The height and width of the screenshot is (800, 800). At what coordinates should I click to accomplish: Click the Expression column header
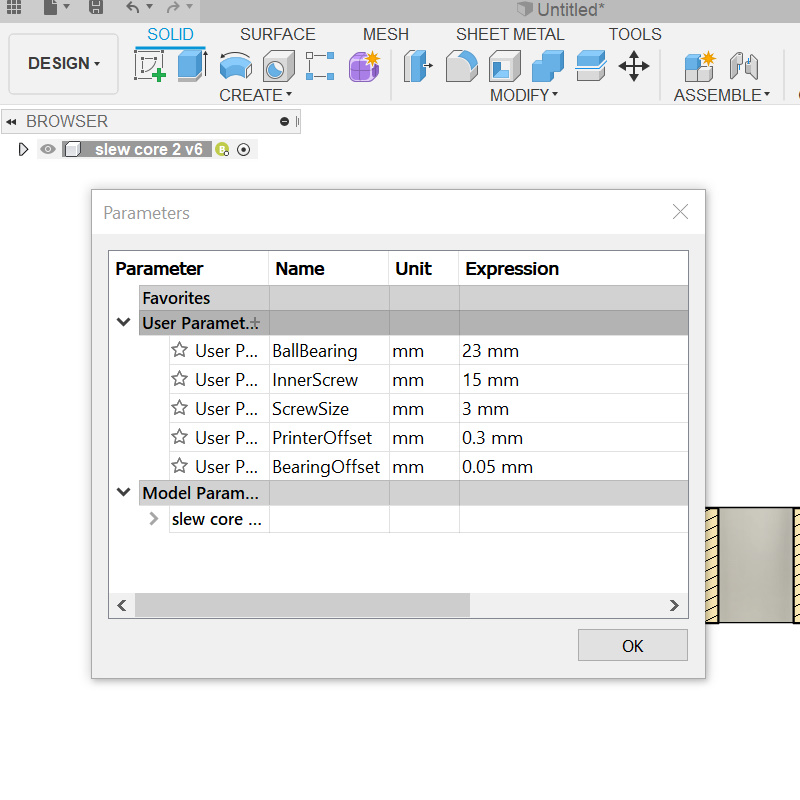(573, 268)
